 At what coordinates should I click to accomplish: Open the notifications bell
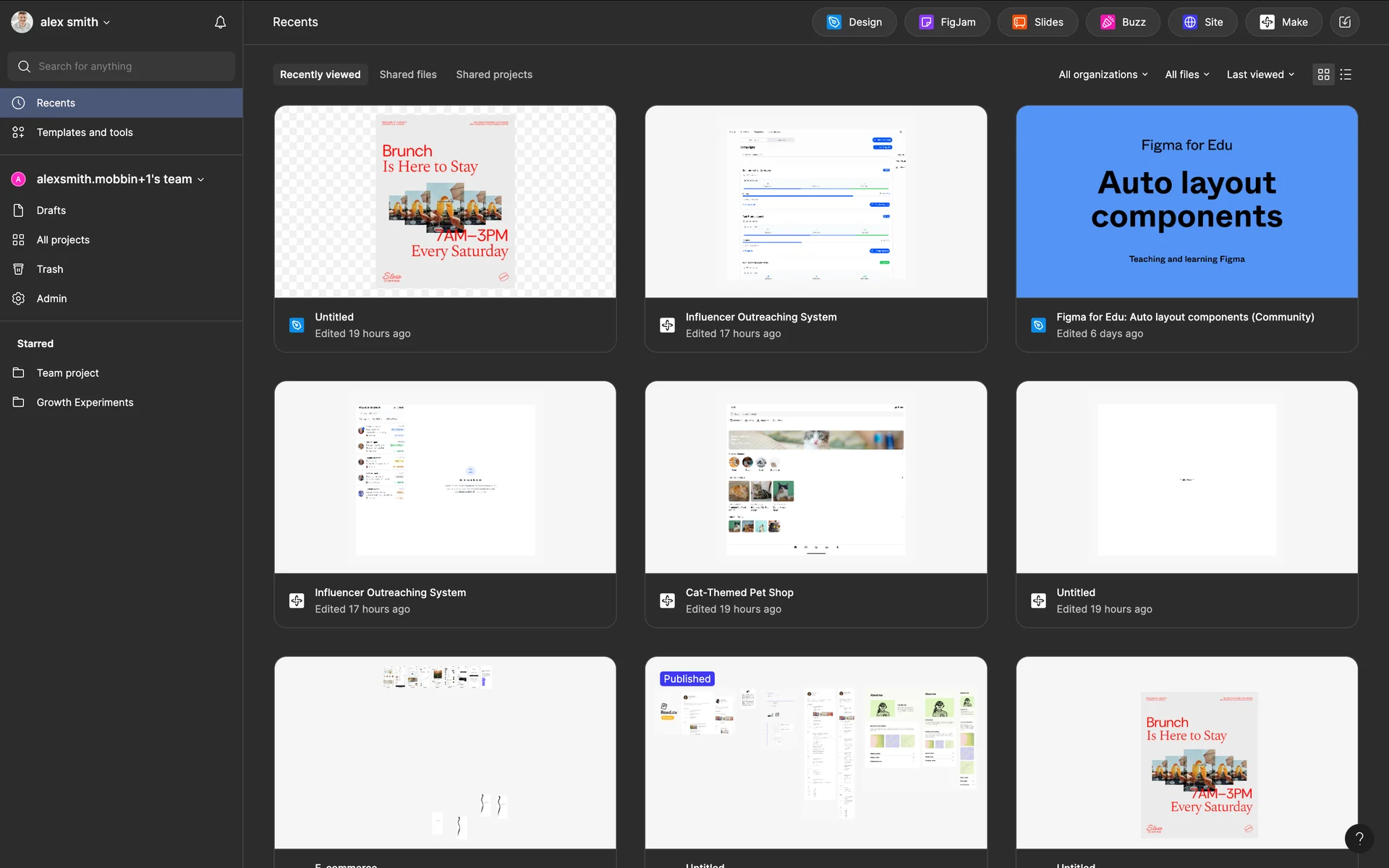tap(221, 22)
